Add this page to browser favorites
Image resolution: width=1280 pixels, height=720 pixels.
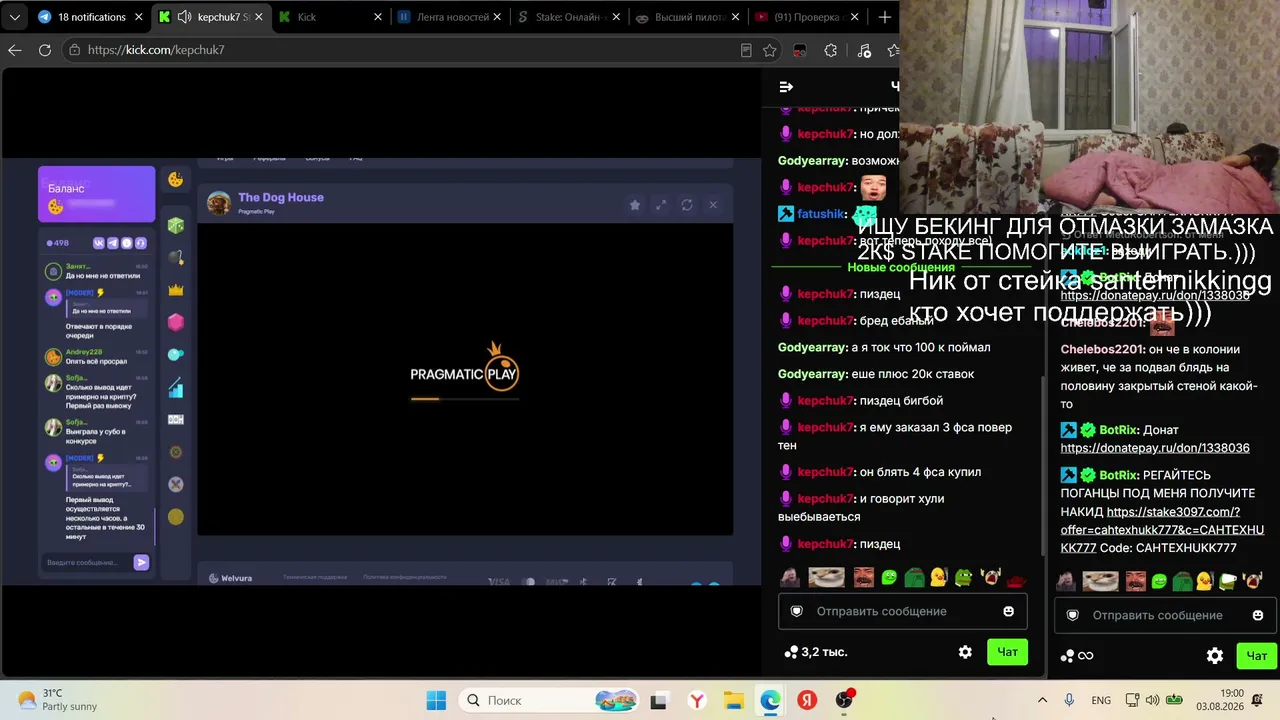[x=770, y=50]
